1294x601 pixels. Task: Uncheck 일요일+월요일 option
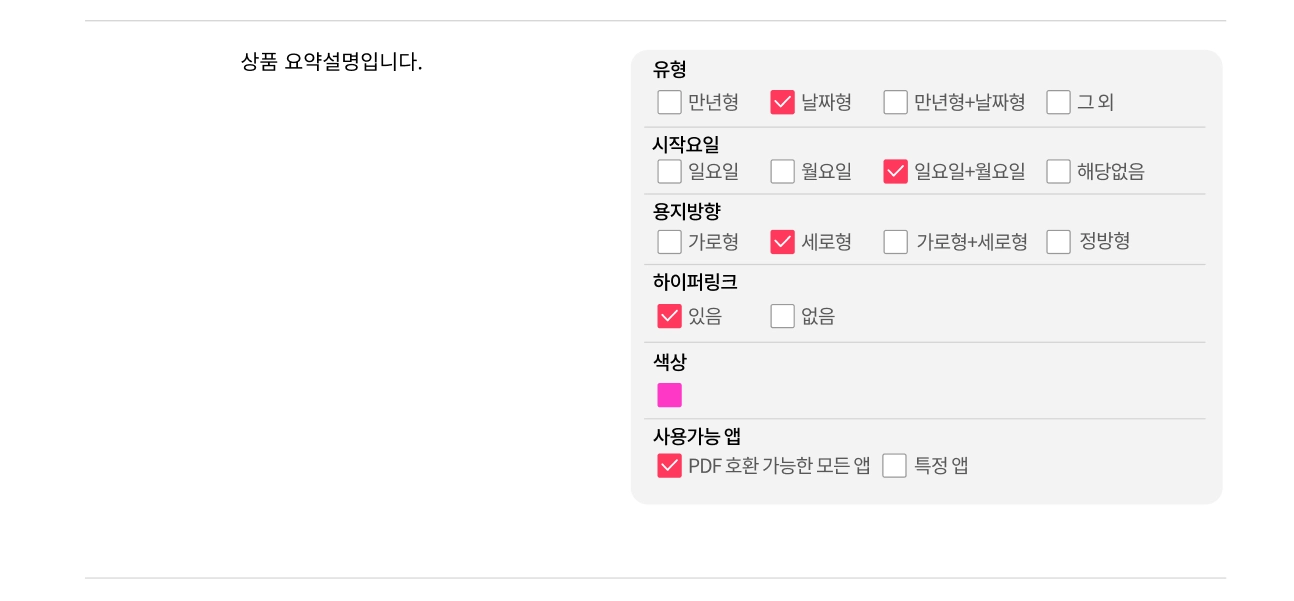tap(895, 171)
